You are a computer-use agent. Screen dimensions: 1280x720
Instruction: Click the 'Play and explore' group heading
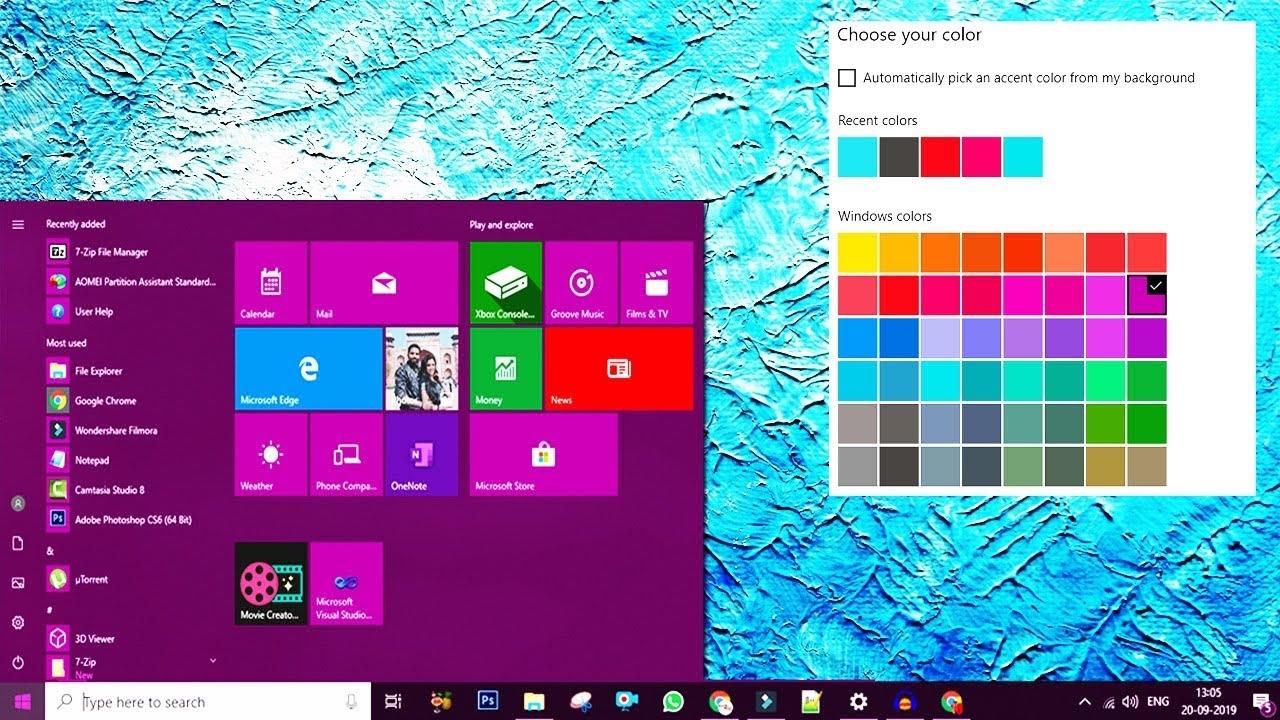[501, 225]
